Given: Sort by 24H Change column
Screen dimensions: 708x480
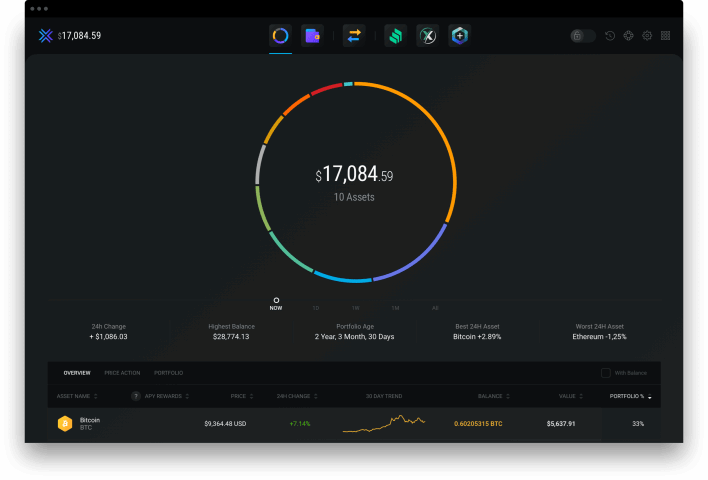Looking at the screenshot, I should [x=297, y=396].
